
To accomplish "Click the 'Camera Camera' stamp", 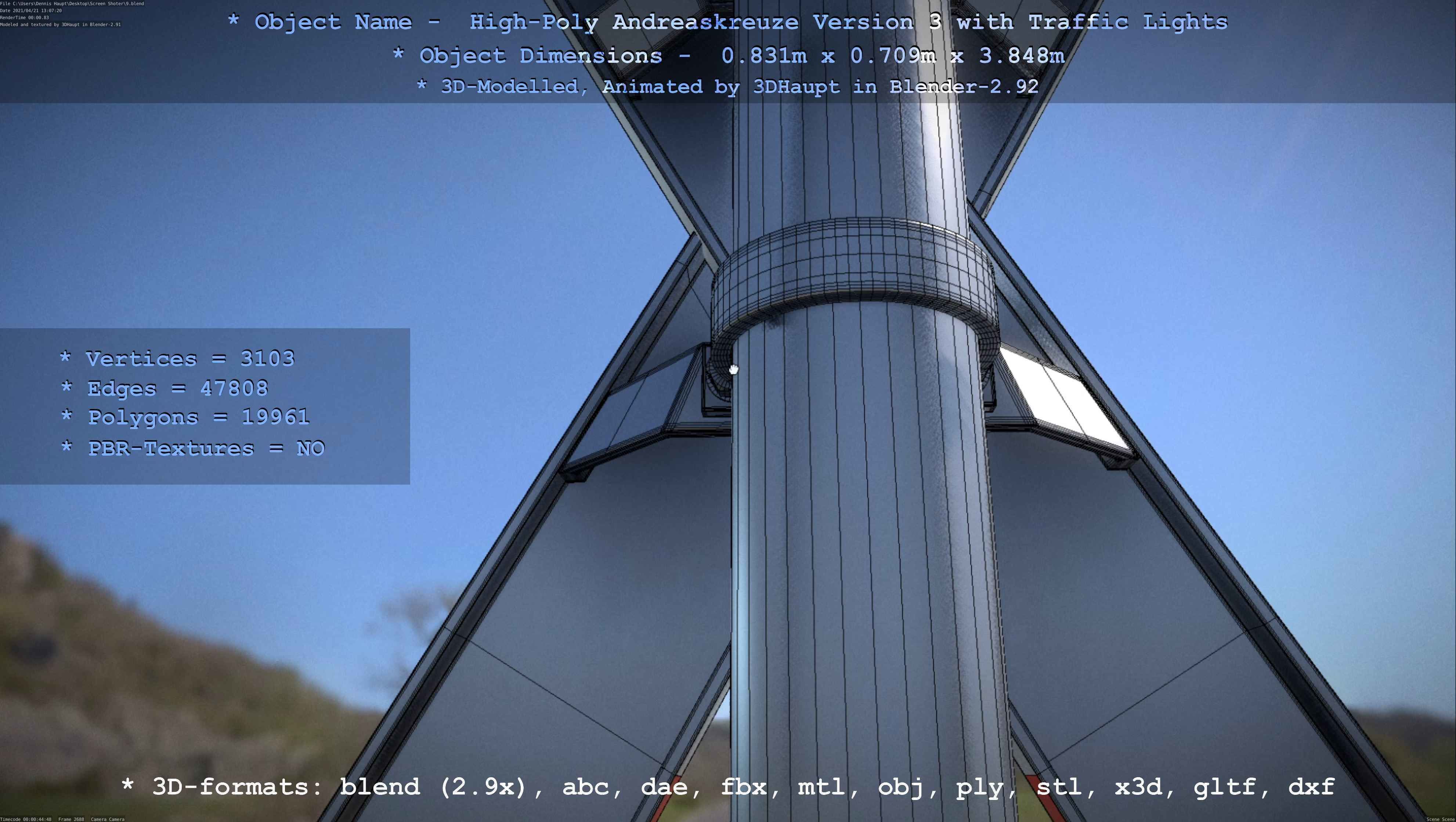I will (107, 819).
